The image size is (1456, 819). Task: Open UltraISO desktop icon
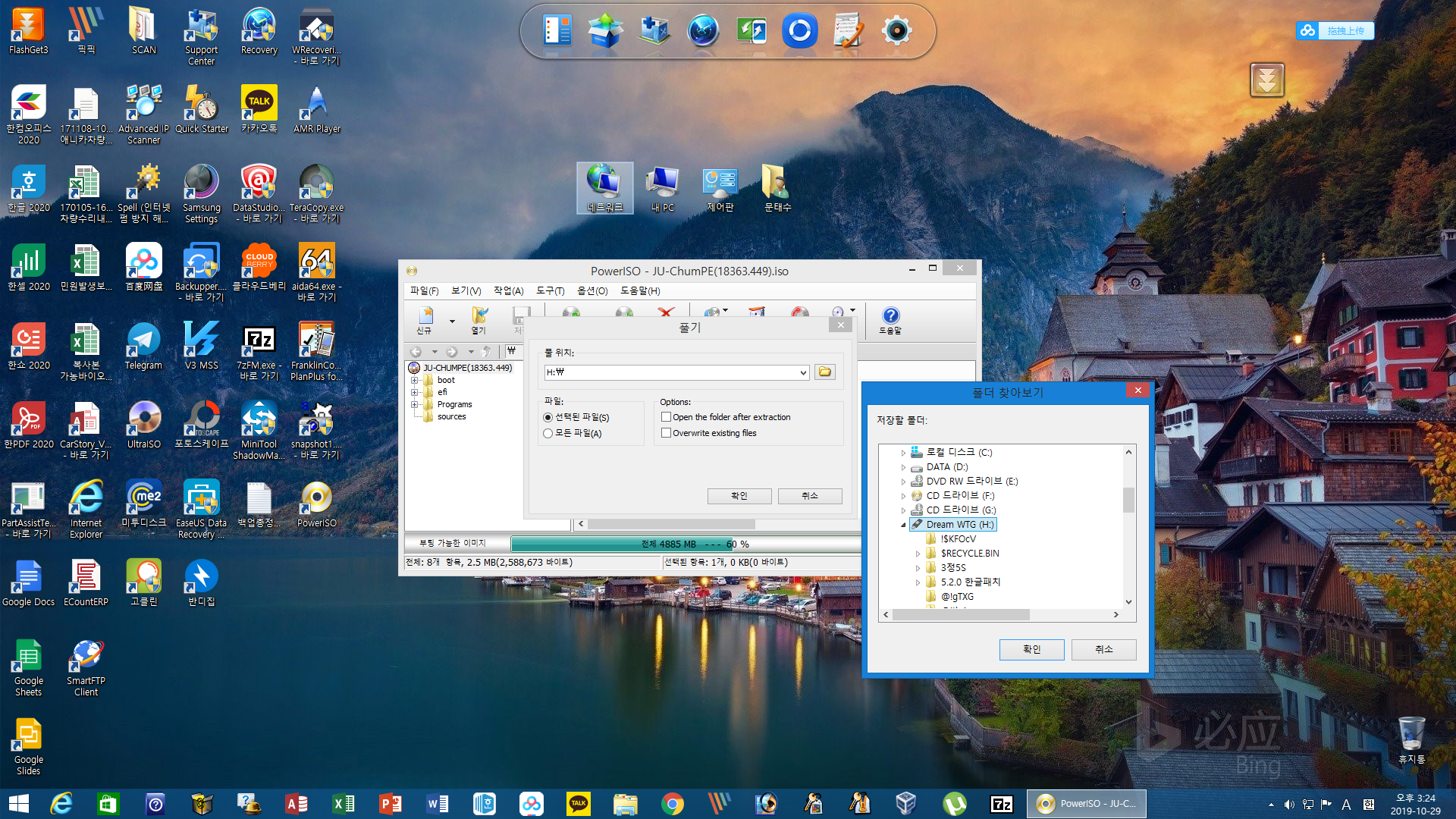[143, 425]
